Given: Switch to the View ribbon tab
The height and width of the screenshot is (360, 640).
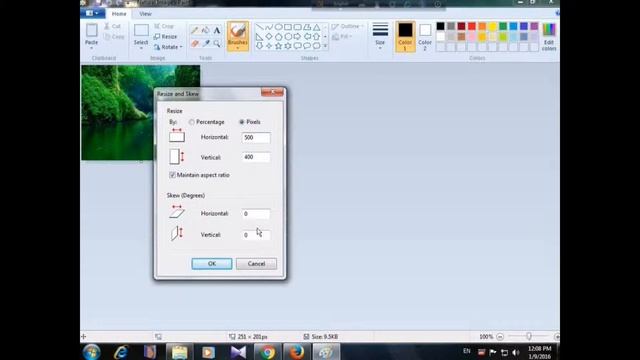Looking at the screenshot, I should coord(145,14).
